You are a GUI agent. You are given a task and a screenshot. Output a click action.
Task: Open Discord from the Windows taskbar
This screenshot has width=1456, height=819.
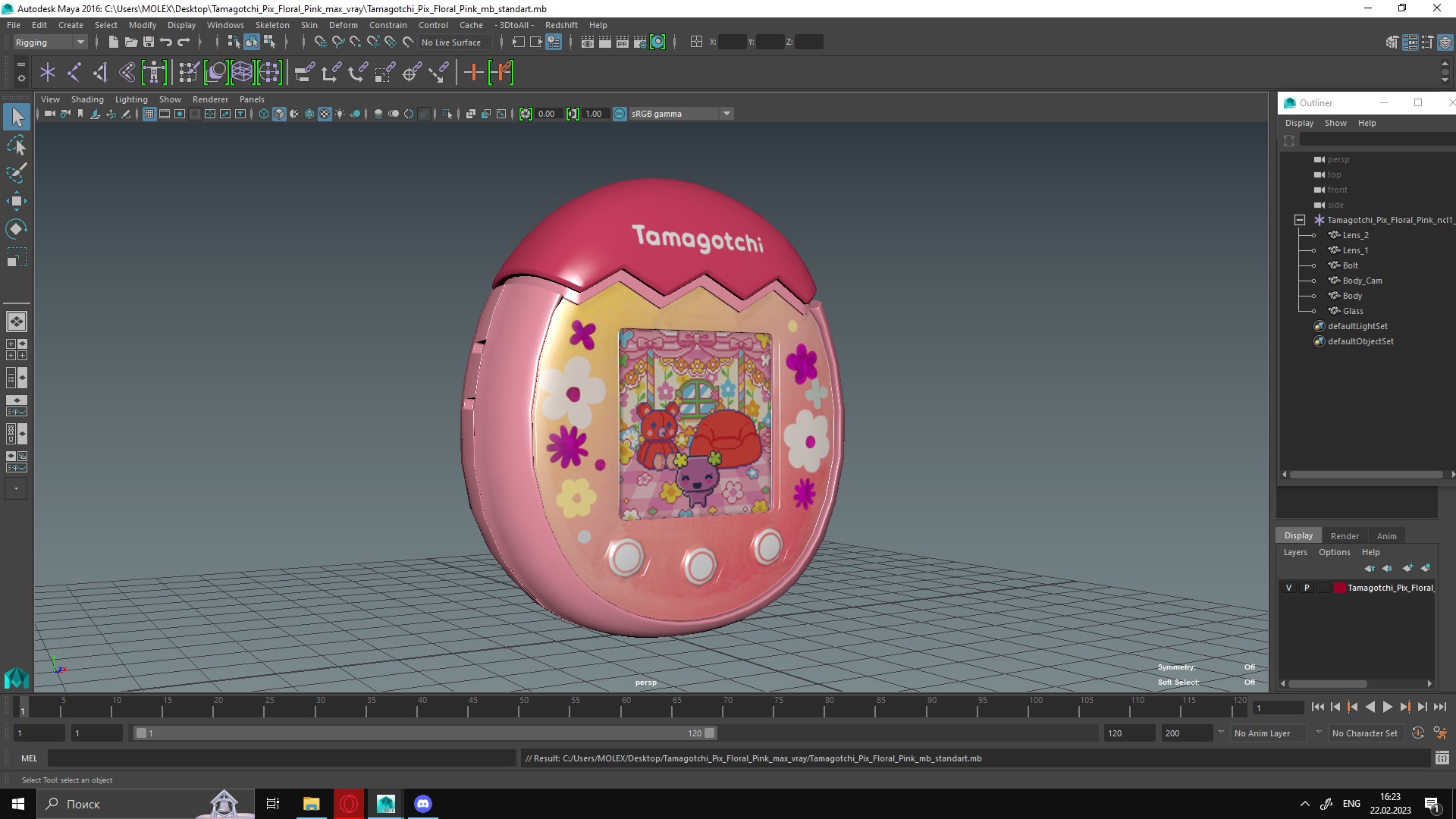[422, 804]
